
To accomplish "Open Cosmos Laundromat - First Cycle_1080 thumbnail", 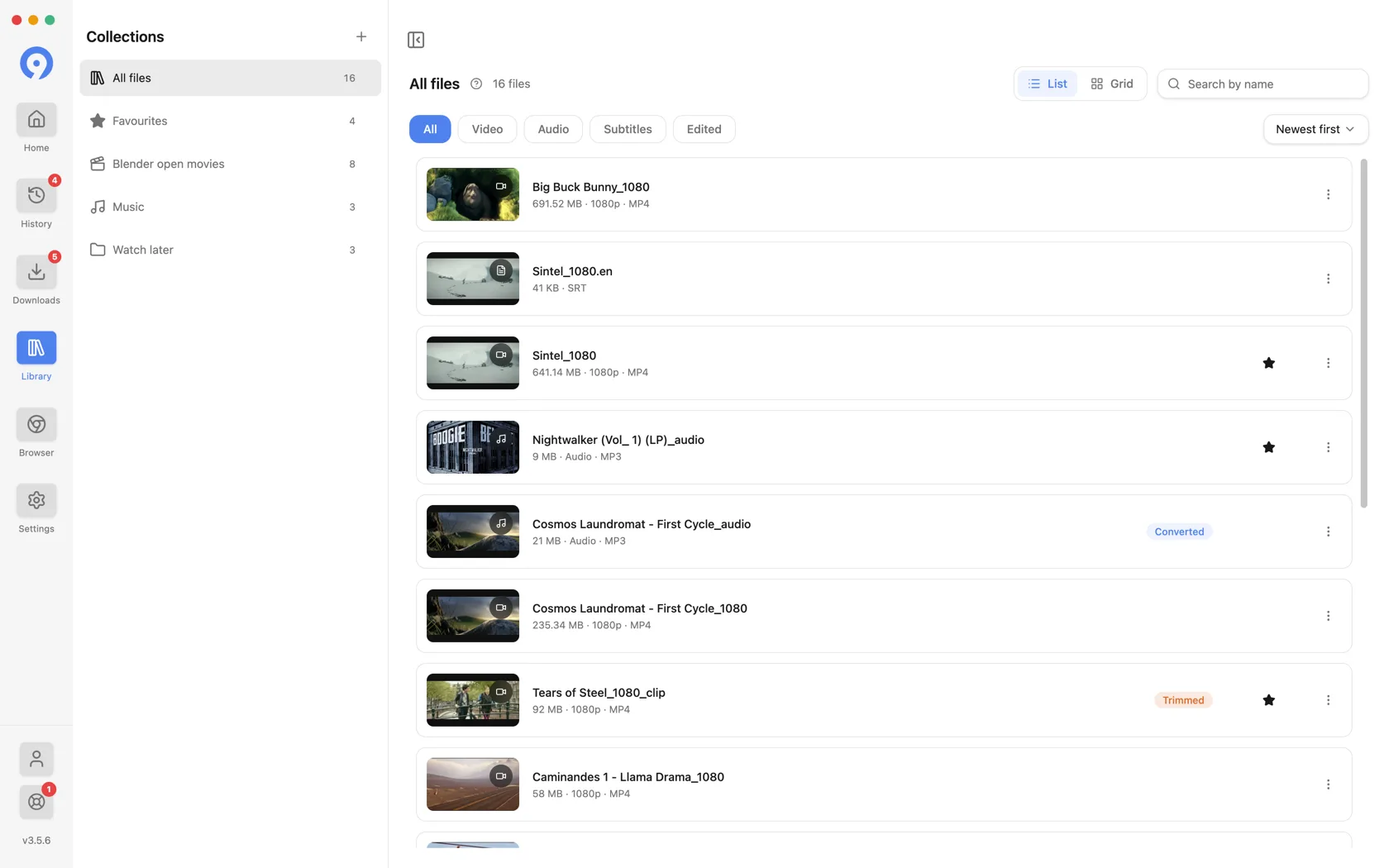I will point(473,616).
